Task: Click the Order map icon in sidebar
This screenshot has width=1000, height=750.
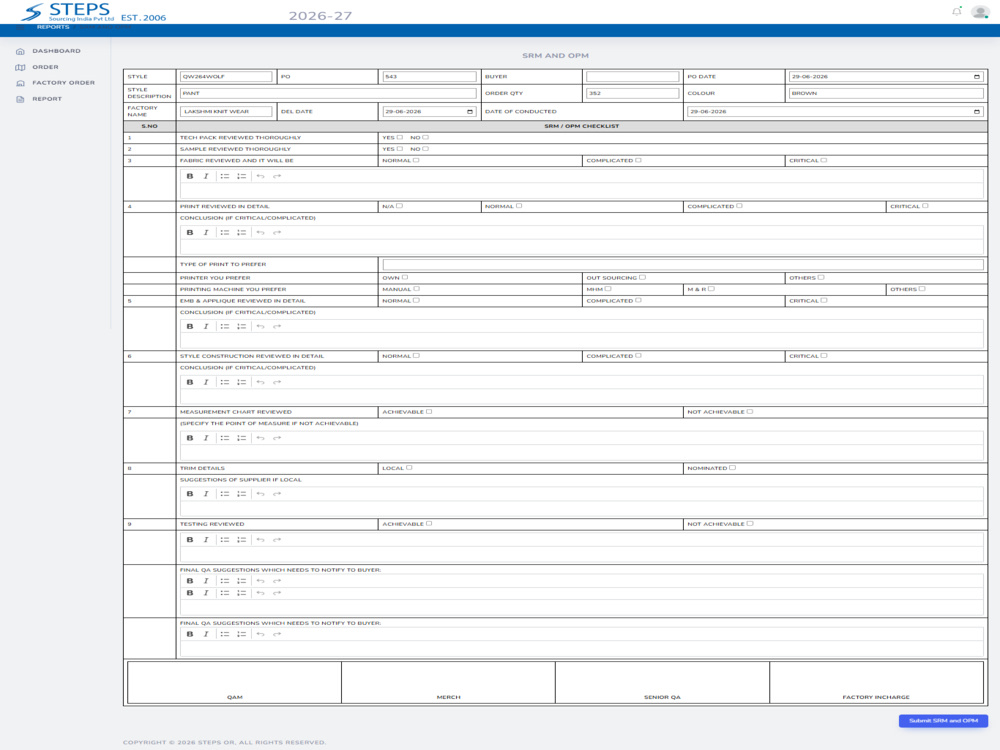Action: pyautogui.click(x=20, y=67)
